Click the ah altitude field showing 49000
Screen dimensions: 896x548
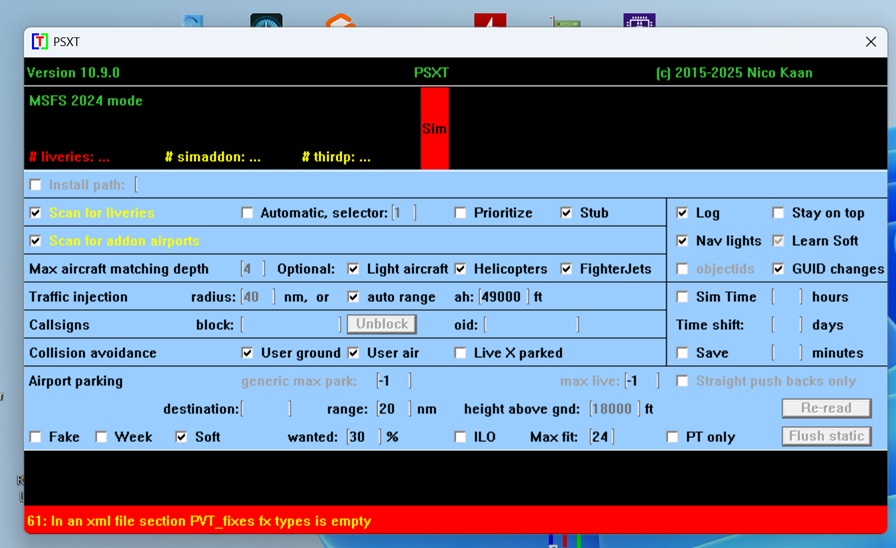click(x=503, y=297)
